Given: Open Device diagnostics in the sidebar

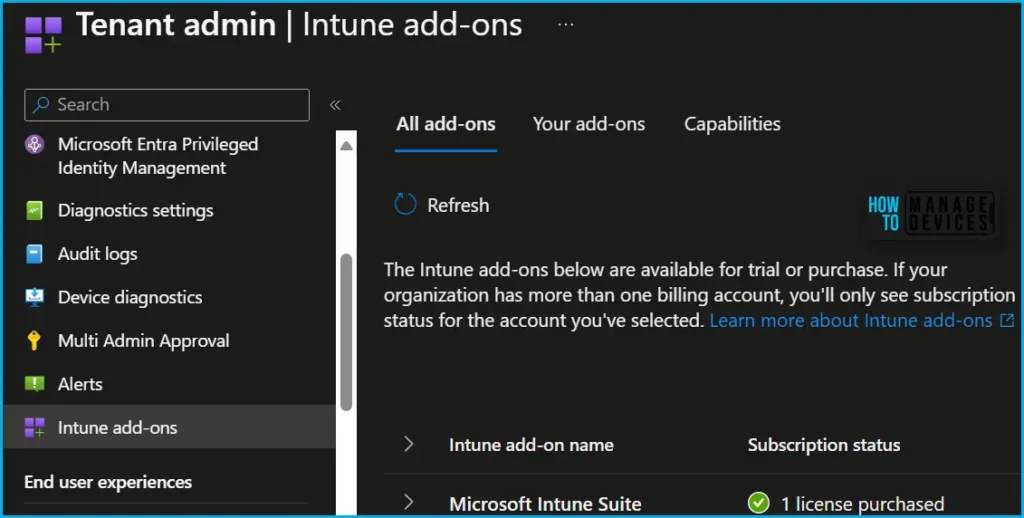Looking at the screenshot, I should pyautogui.click(x=130, y=297).
